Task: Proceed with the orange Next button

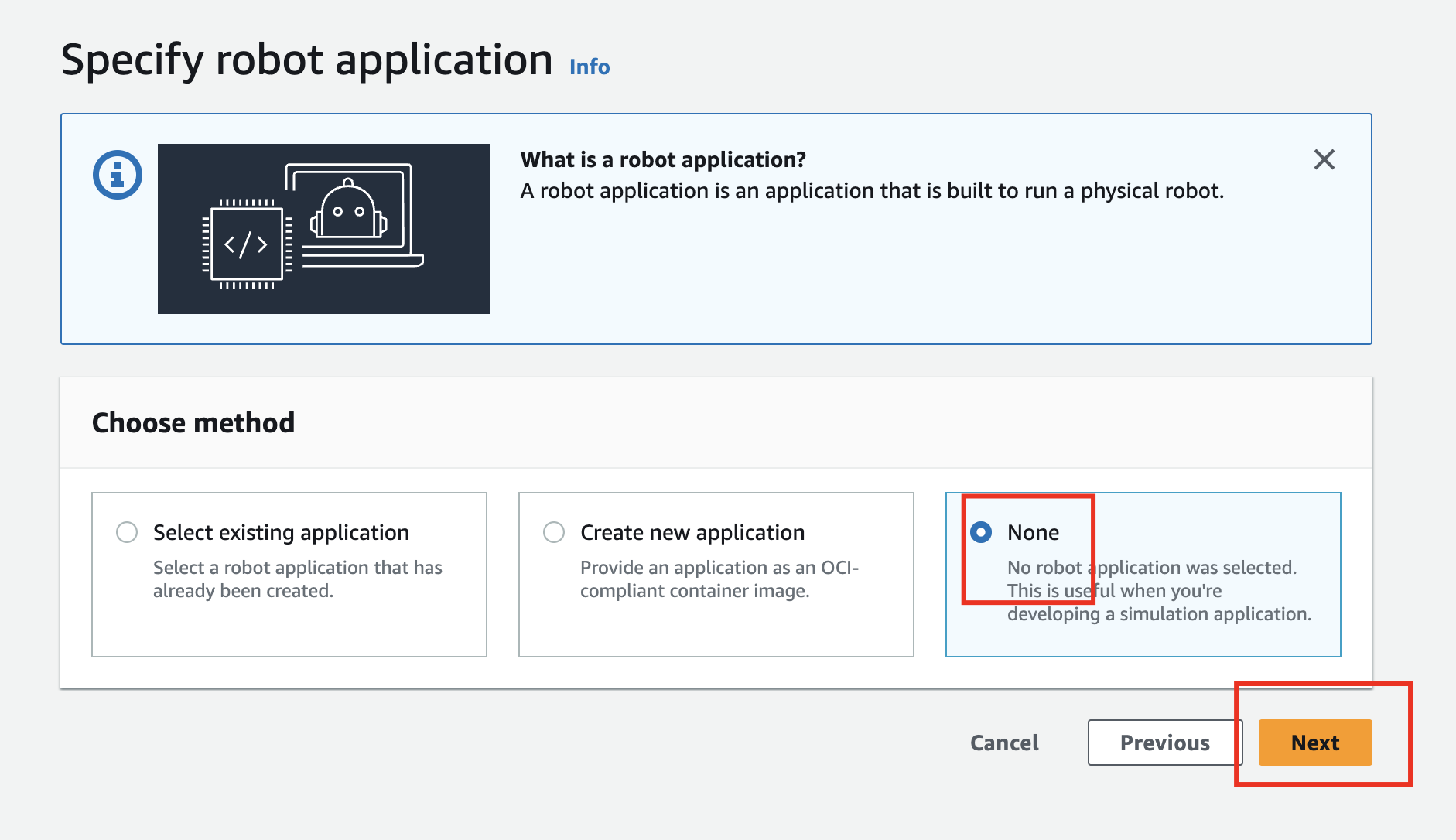Action: tap(1314, 743)
